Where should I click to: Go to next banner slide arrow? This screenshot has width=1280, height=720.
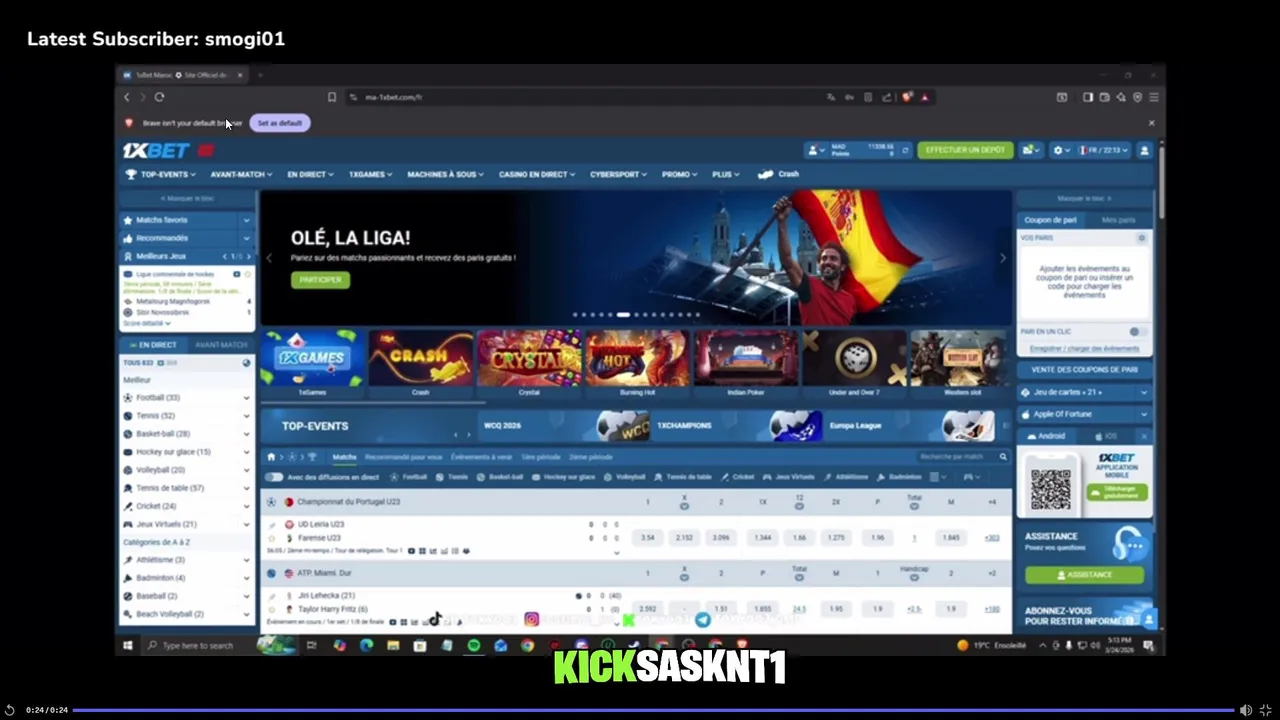click(1003, 258)
